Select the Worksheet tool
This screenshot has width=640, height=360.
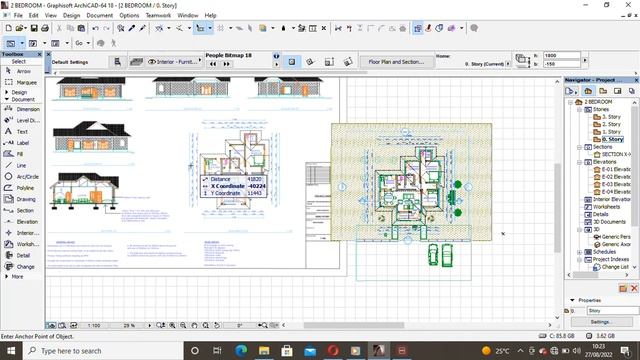click(x=22, y=244)
